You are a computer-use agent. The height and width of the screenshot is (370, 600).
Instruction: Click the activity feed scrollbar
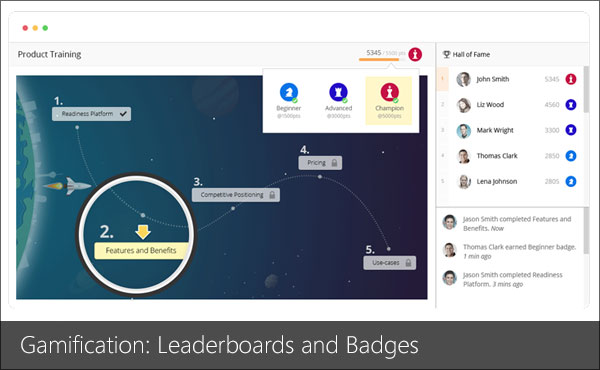586,231
